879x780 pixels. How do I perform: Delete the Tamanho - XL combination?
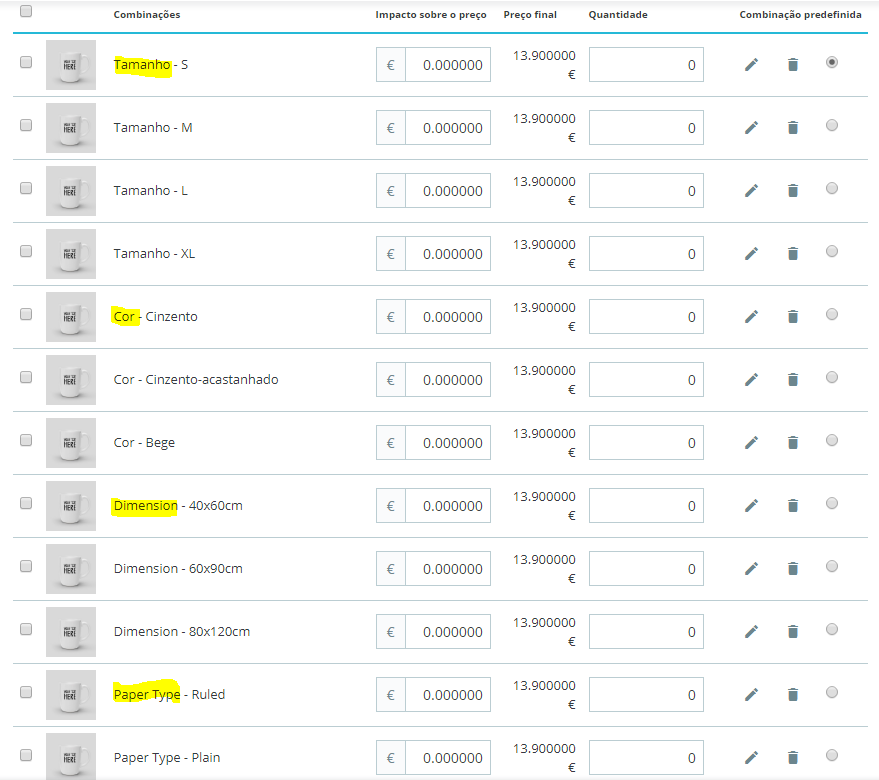click(793, 254)
